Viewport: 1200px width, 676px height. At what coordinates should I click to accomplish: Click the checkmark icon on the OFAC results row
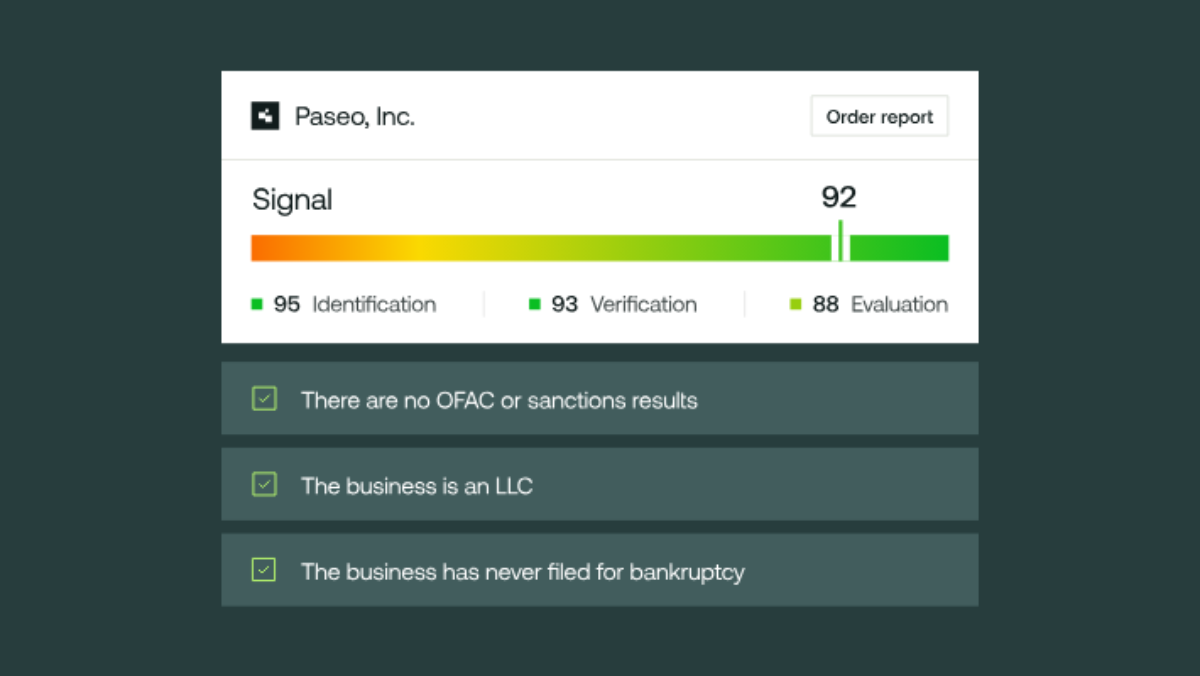point(263,398)
